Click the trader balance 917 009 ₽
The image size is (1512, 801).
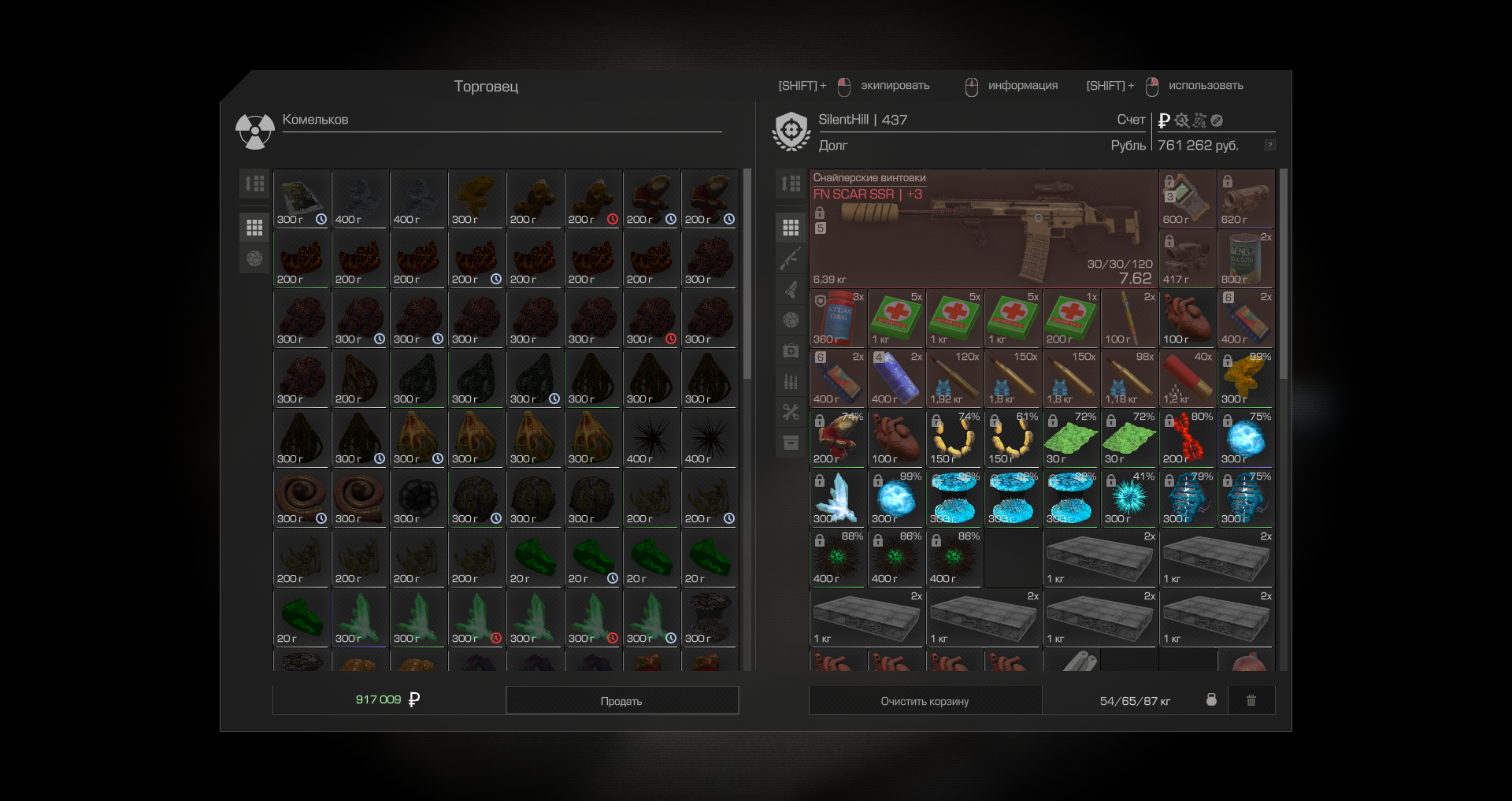(x=387, y=699)
